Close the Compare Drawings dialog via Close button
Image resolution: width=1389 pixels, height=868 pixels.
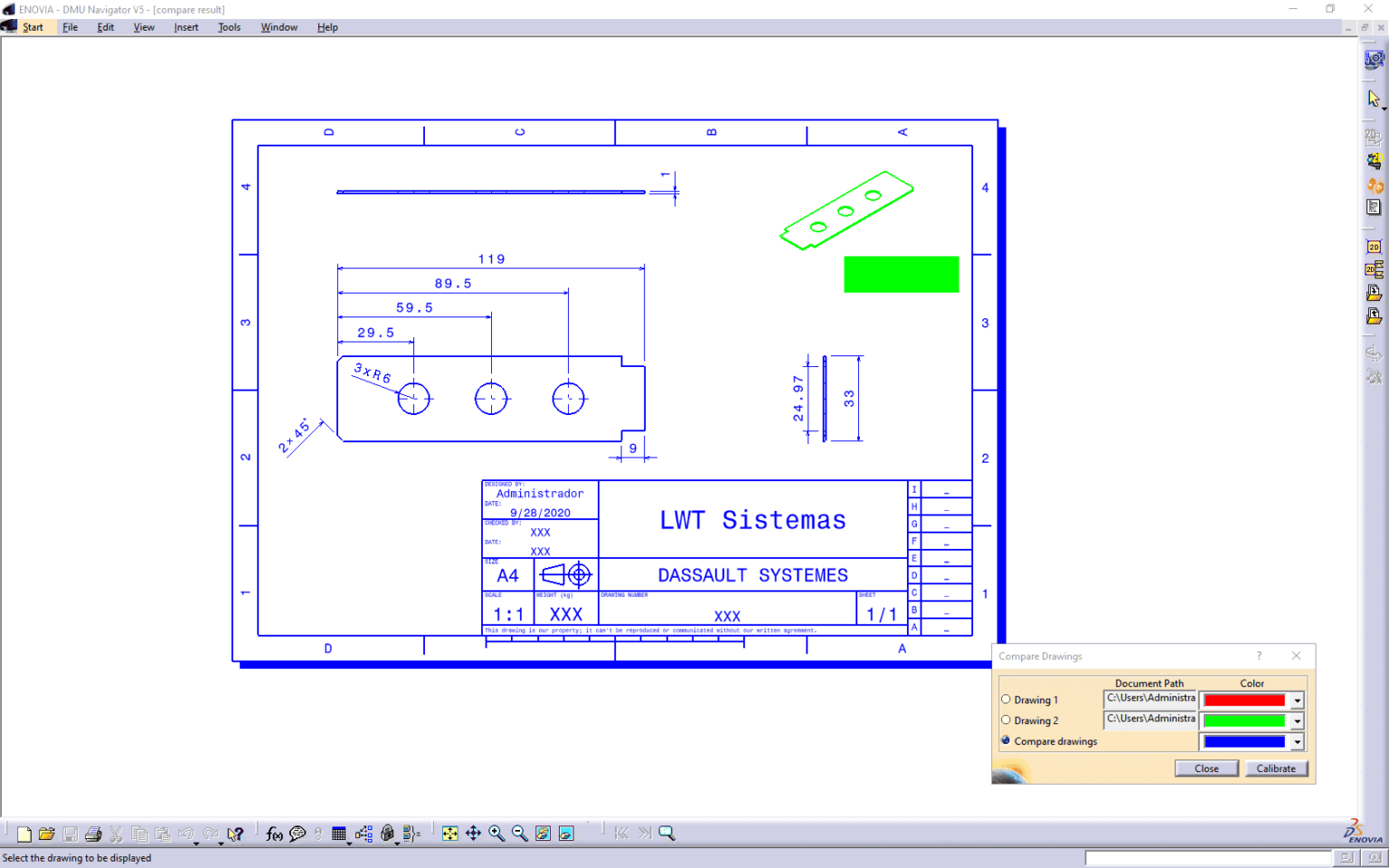(x=1206, y=768)
